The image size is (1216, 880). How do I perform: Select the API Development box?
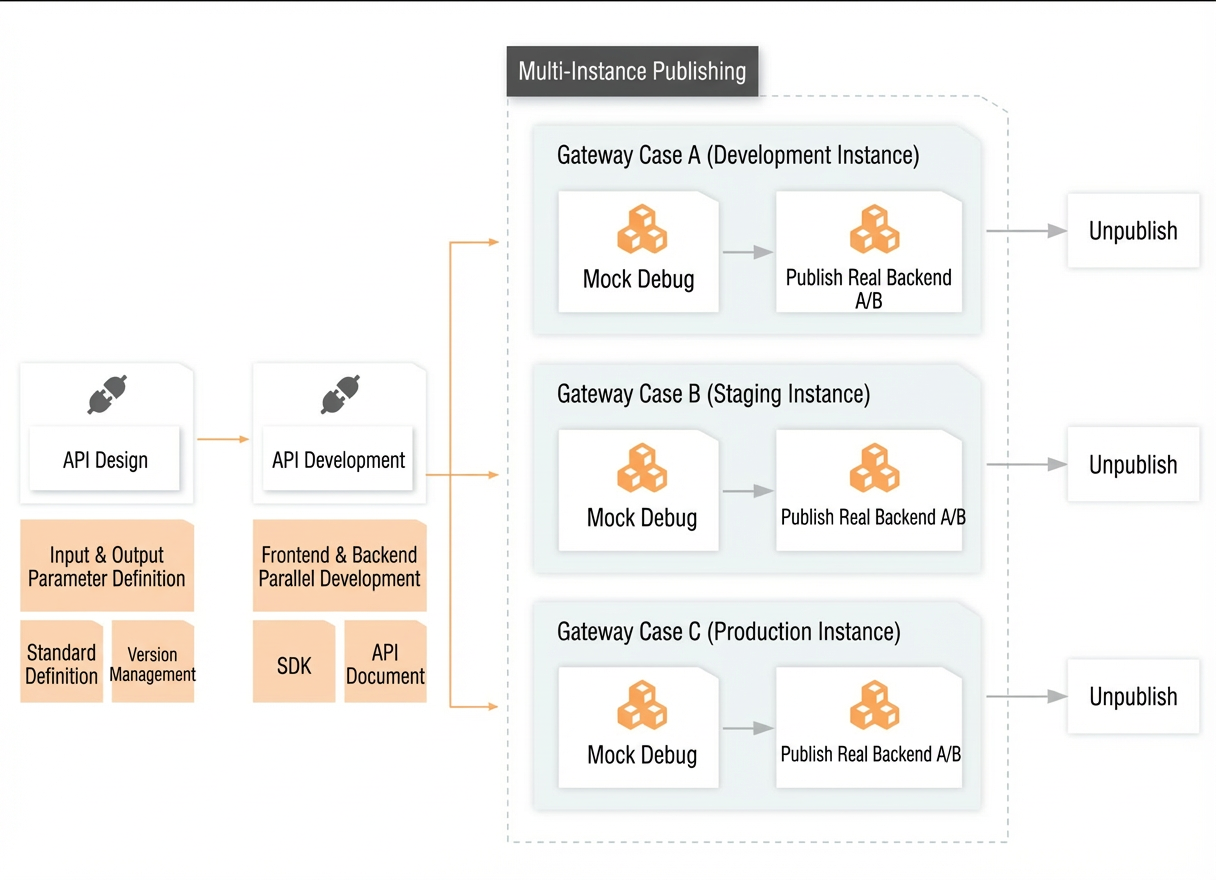pos(338,459)
